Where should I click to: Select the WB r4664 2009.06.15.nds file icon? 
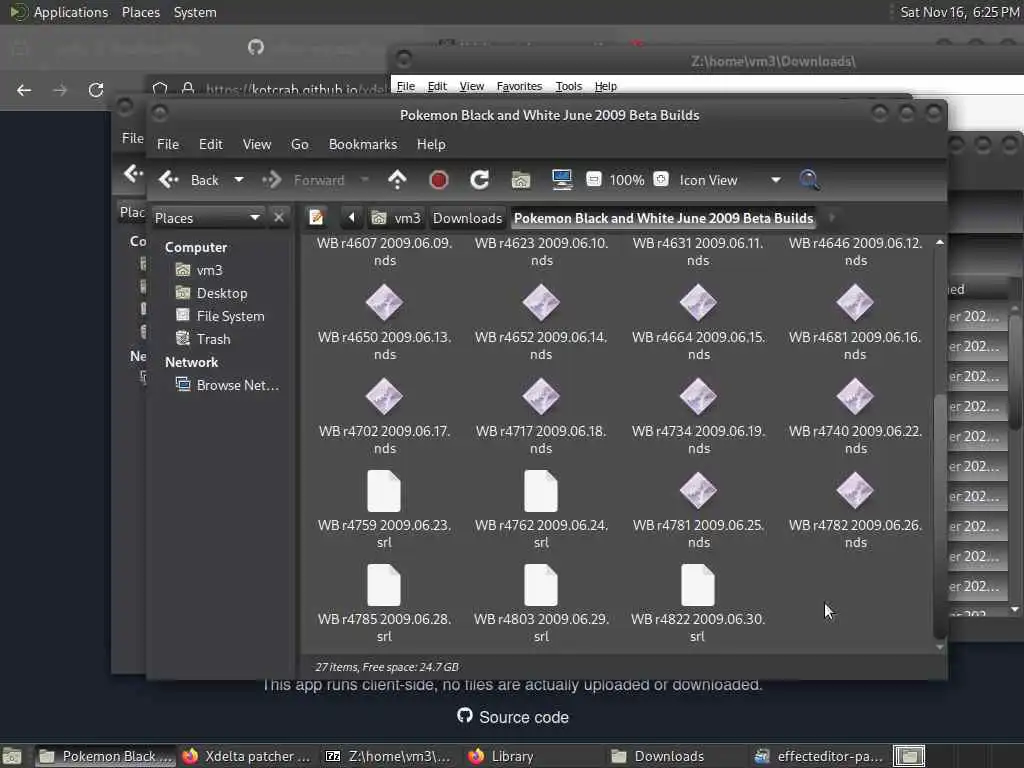pyautogui.click(x=698, y=303)
